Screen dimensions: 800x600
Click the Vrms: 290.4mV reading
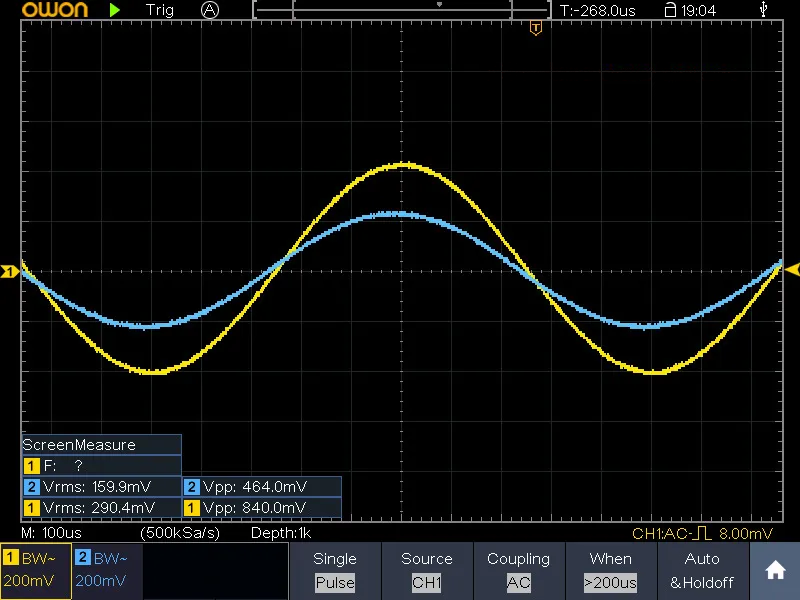click(99, 508)
